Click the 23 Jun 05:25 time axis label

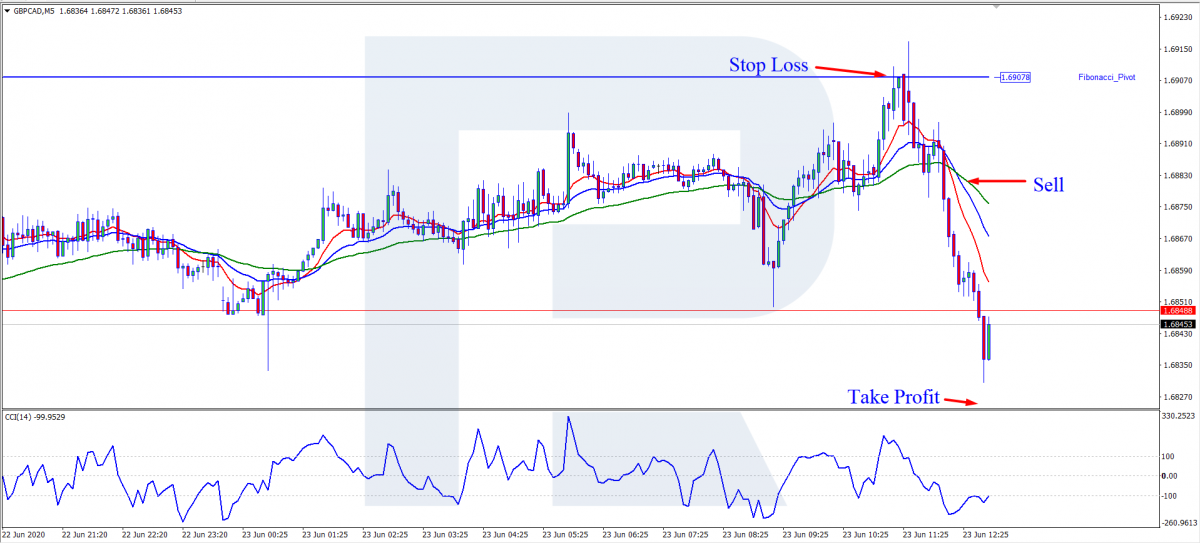[567, 534]
